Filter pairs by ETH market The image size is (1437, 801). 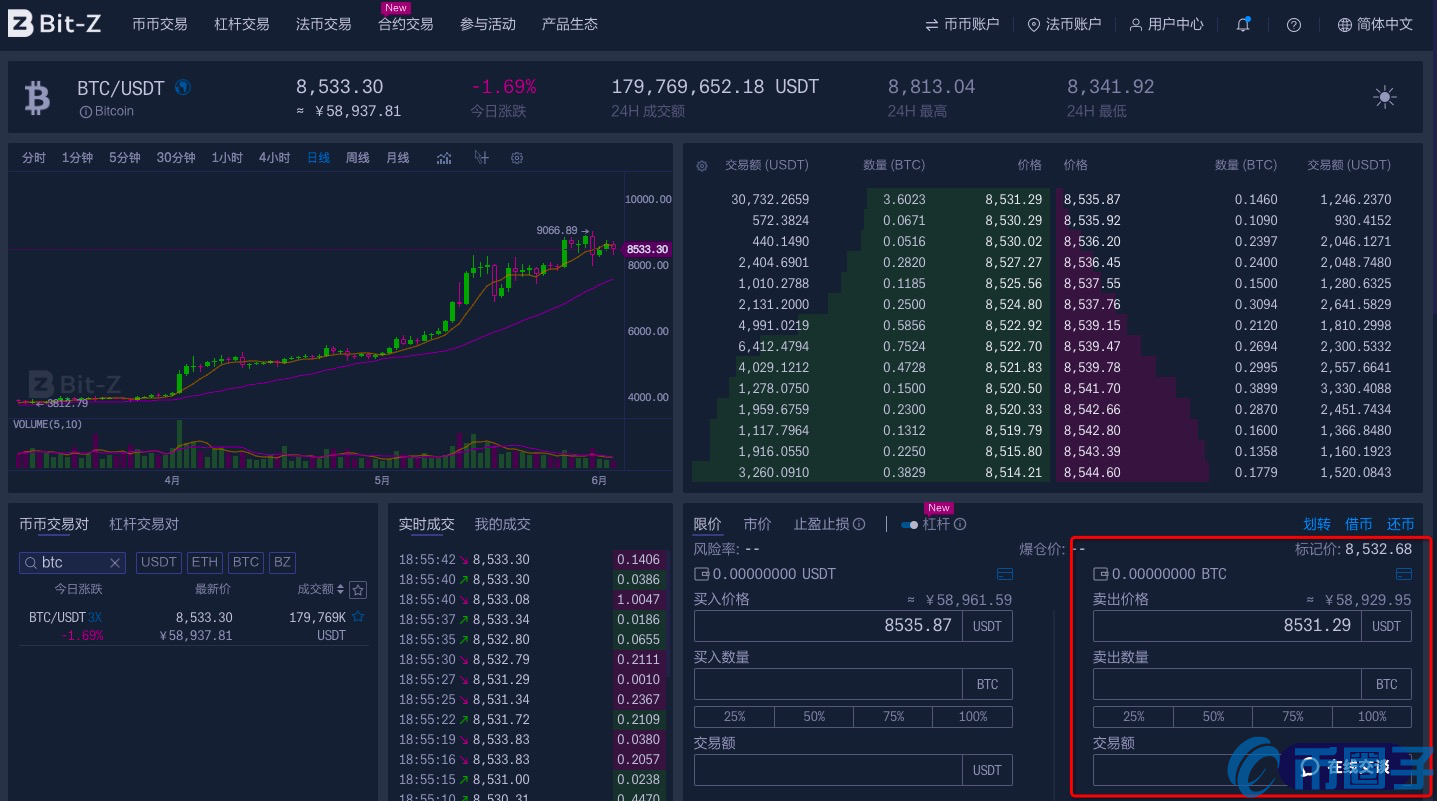tap(205, 563)
